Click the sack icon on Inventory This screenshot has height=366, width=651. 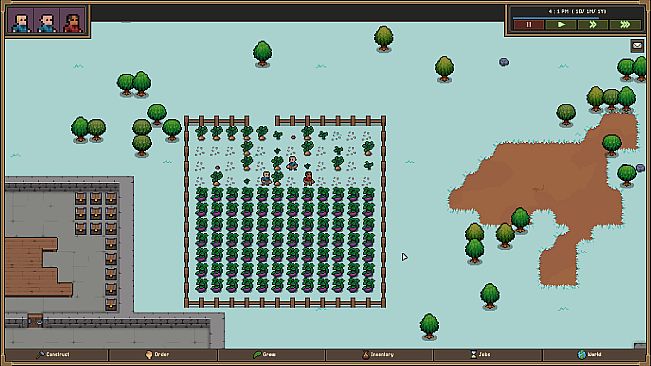click(365, 354)
